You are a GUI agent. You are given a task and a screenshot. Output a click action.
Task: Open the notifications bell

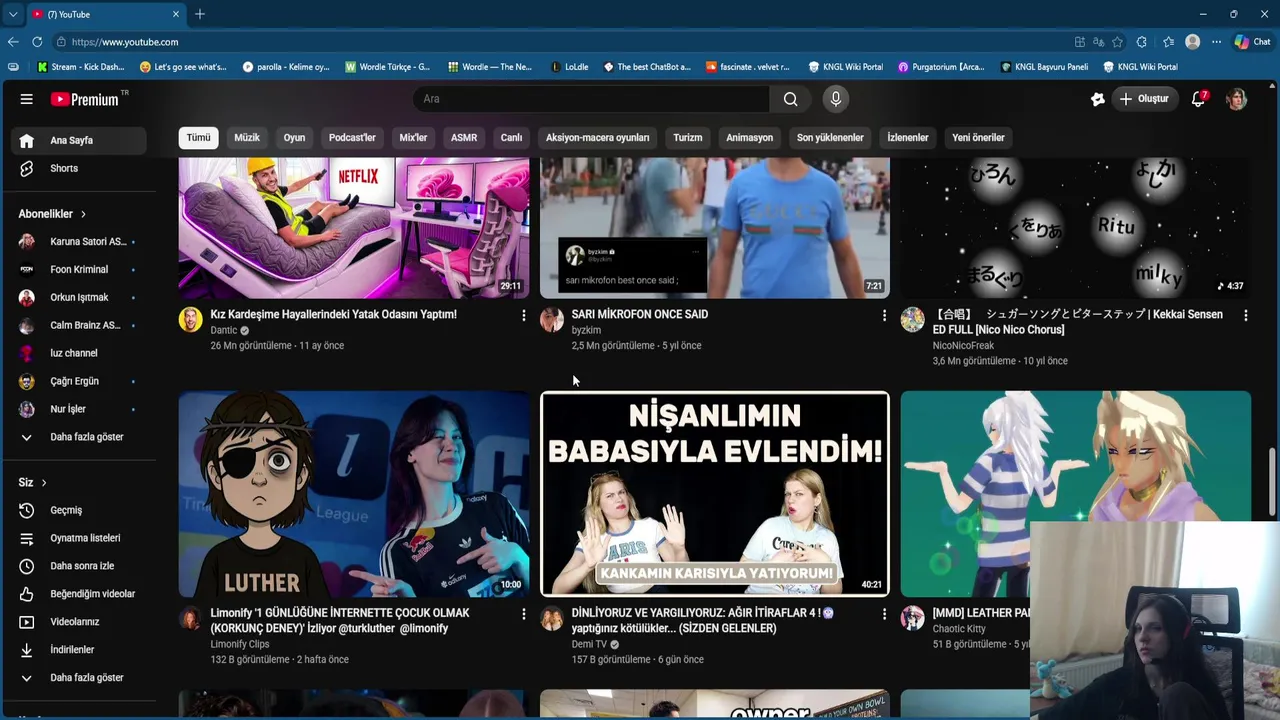point(1198,99)
